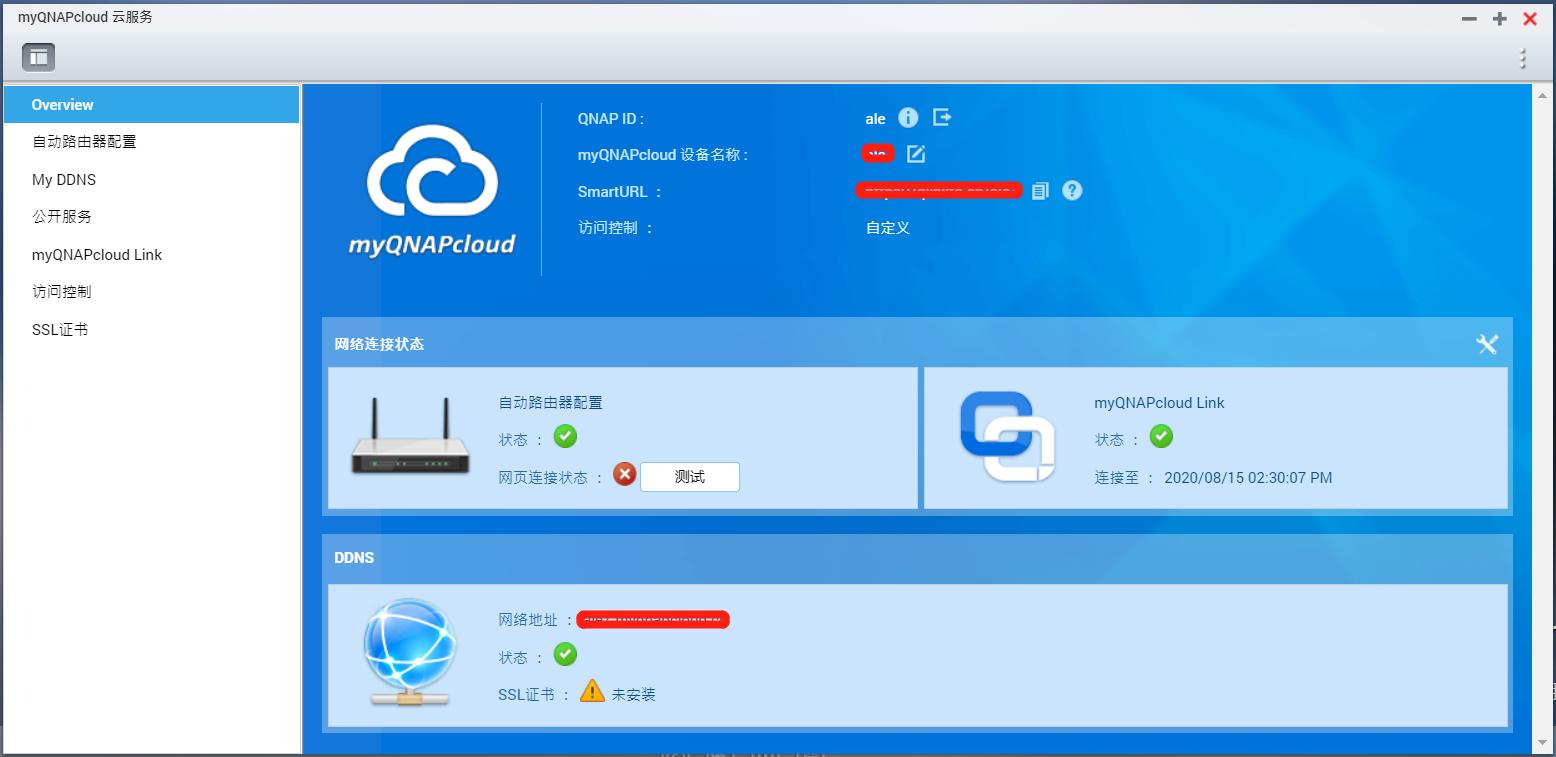Click the warning icon beside 未安装 SSL证书
The image size is (1556, 757).
click(593, 690)
